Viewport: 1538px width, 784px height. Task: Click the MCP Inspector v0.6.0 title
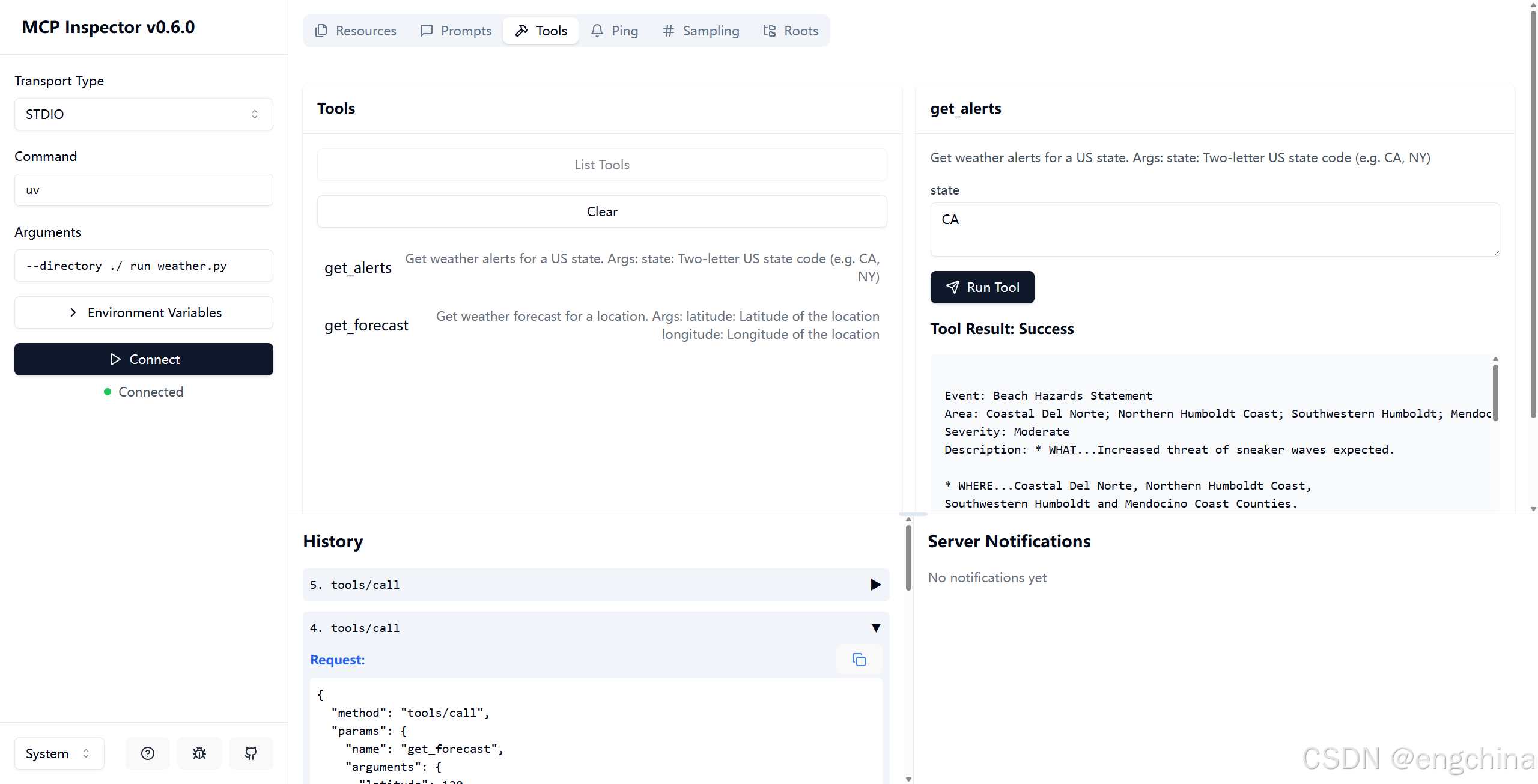[108, 27]
